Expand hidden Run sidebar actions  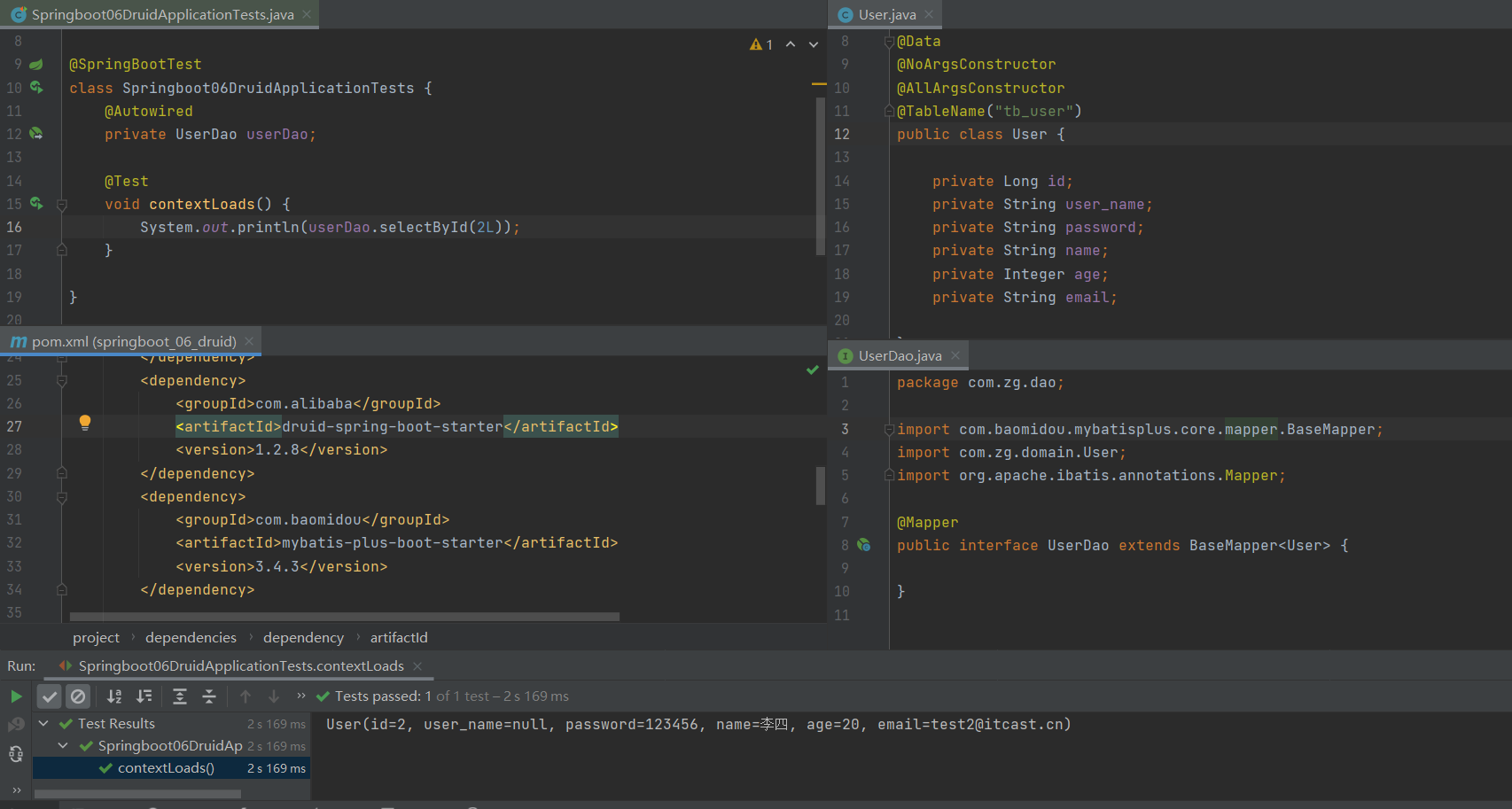pyautogui.click(x=16, y=790)
